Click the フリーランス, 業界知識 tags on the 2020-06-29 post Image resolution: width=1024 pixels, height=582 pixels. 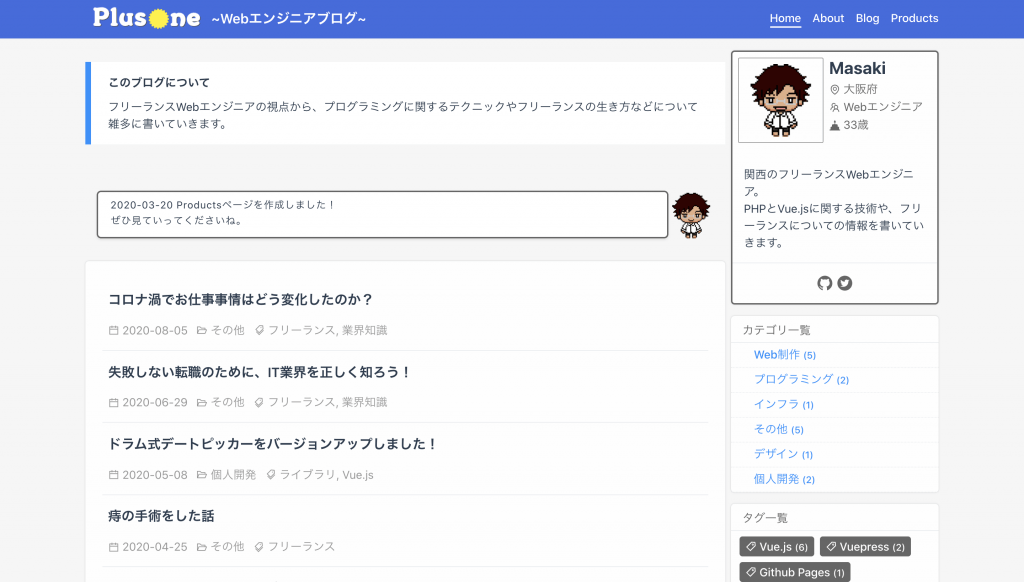[328, 402]
